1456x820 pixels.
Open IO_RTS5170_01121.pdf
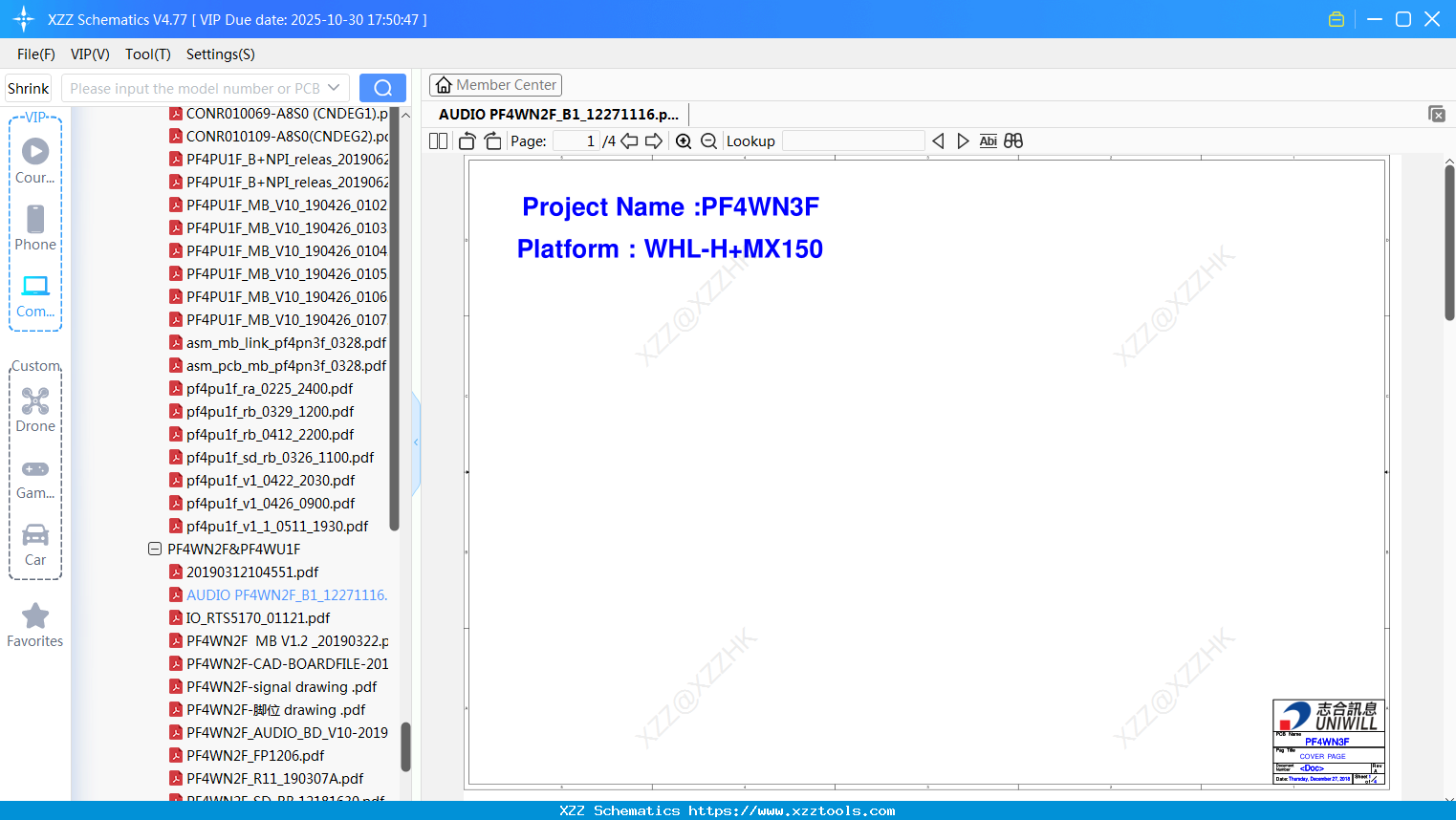(250, 618)
